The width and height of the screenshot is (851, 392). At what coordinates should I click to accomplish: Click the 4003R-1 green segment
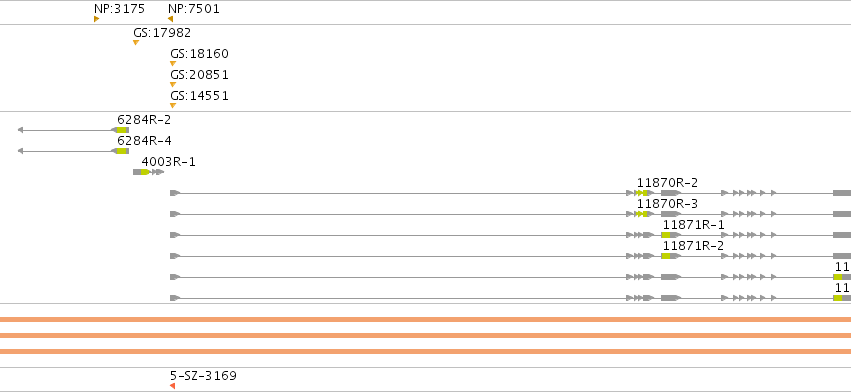pos(145,172)
